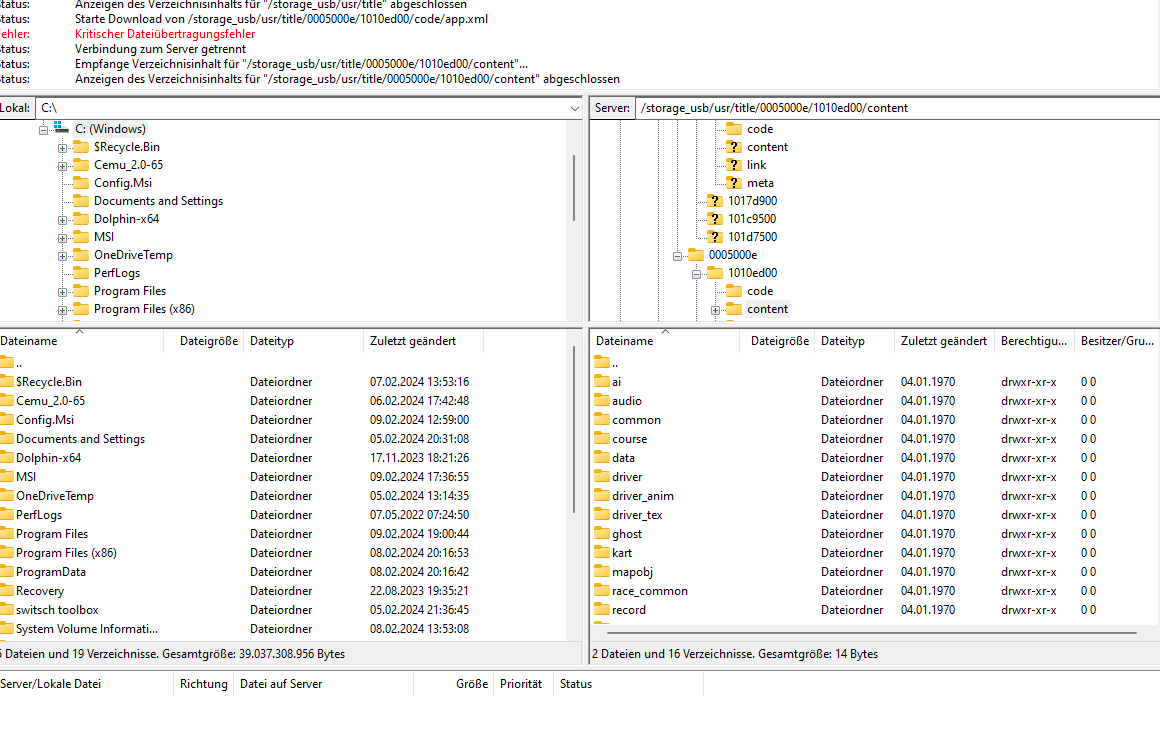Click the data folder icon on server
Viewport: 1160px width, 750px height.
[601, 458]
